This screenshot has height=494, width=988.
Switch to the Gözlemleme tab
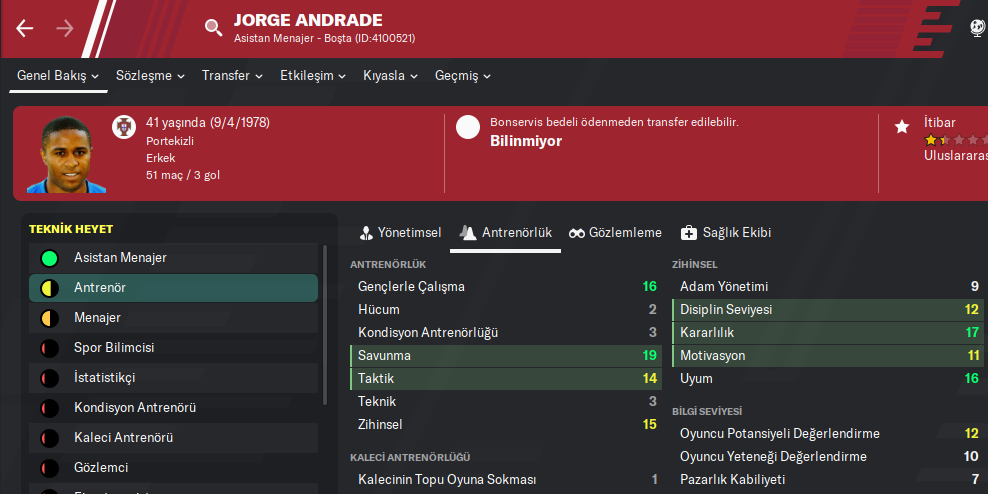coord(615,233)
